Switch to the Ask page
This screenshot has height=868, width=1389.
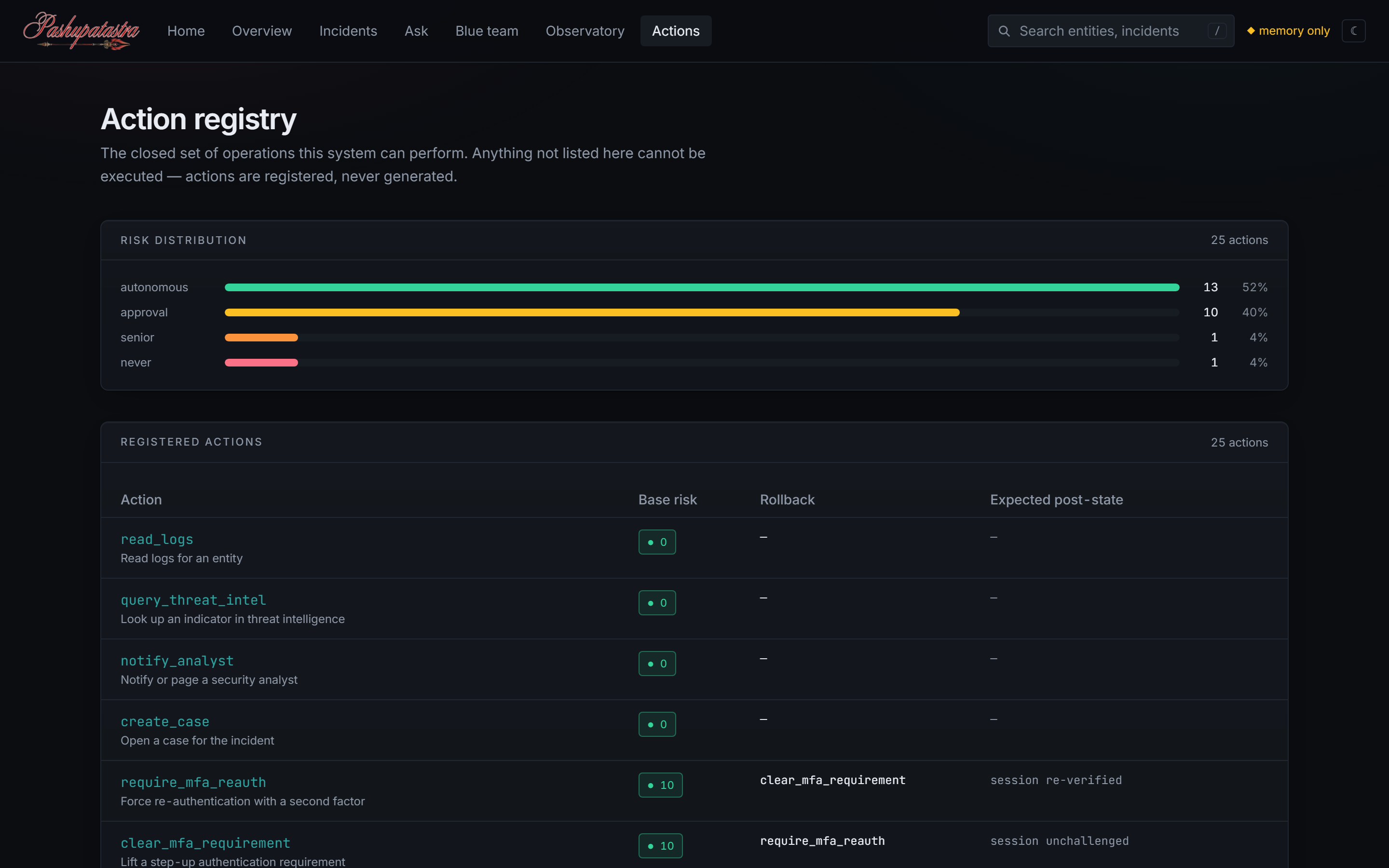click(x=416, y=31)
